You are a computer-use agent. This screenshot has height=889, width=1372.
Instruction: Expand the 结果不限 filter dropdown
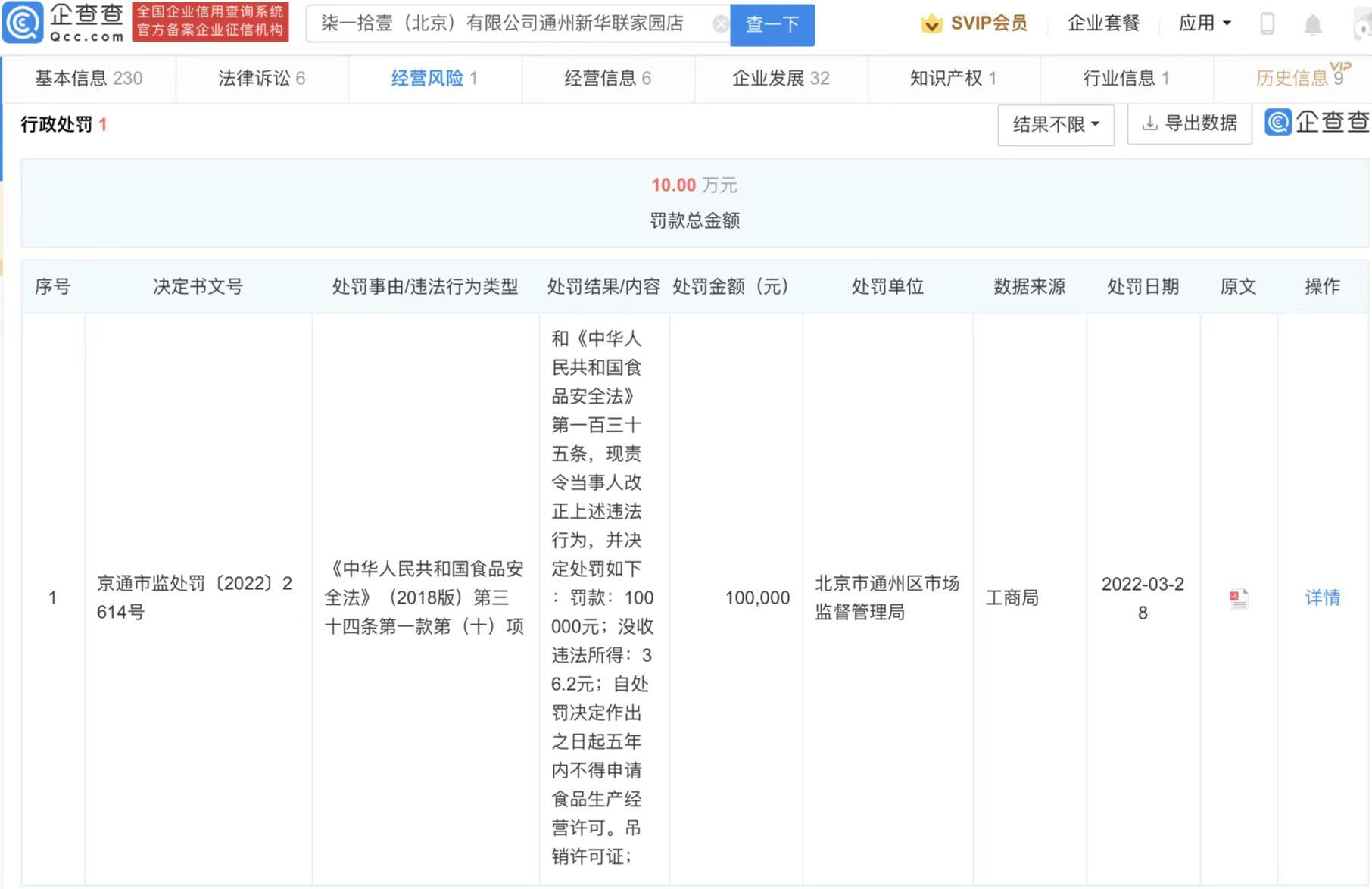tap(1056, 124)
